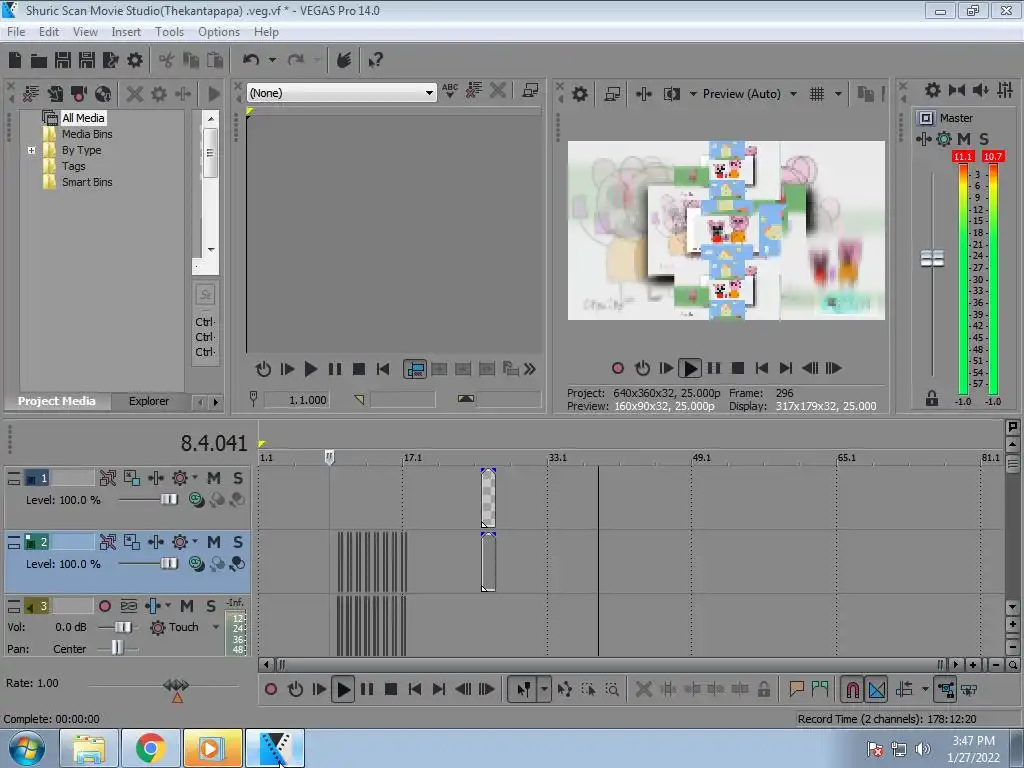
Task: Open the Insert menu
Action: [126, 32]
